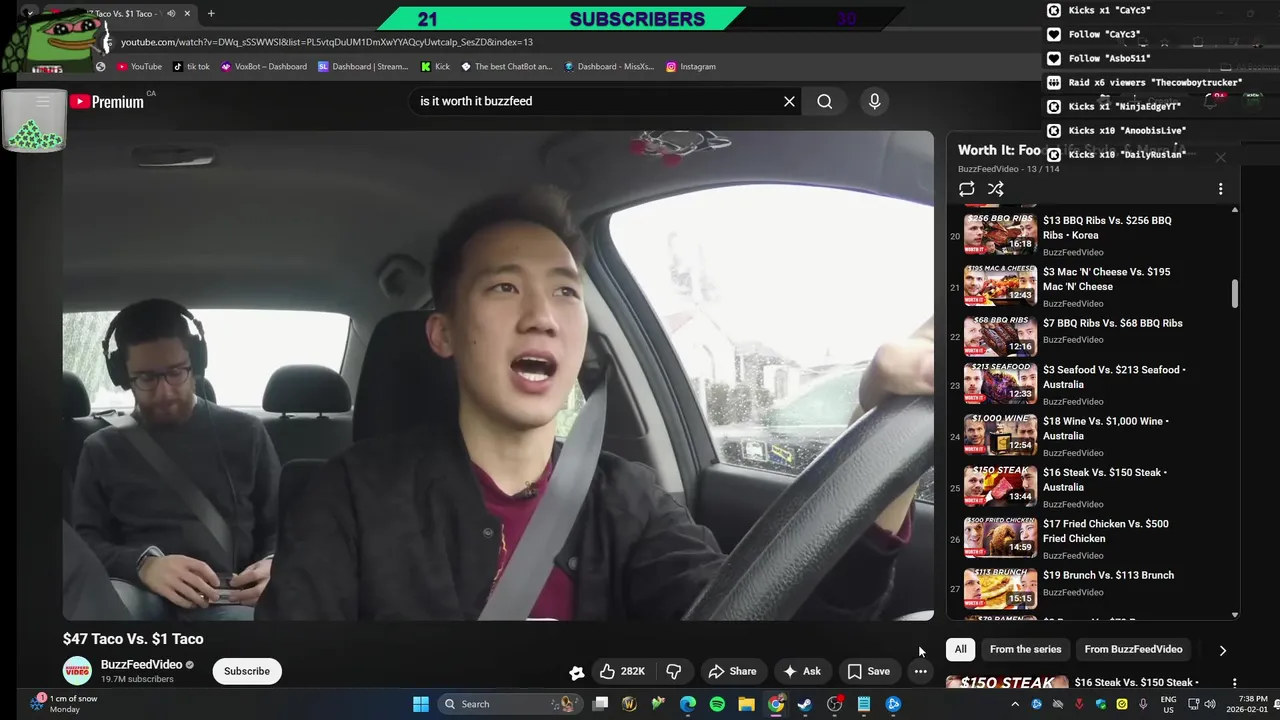The image size is (1280, 720).
Task: Click the YouTube Premium logo
Action: pos(107,101)
